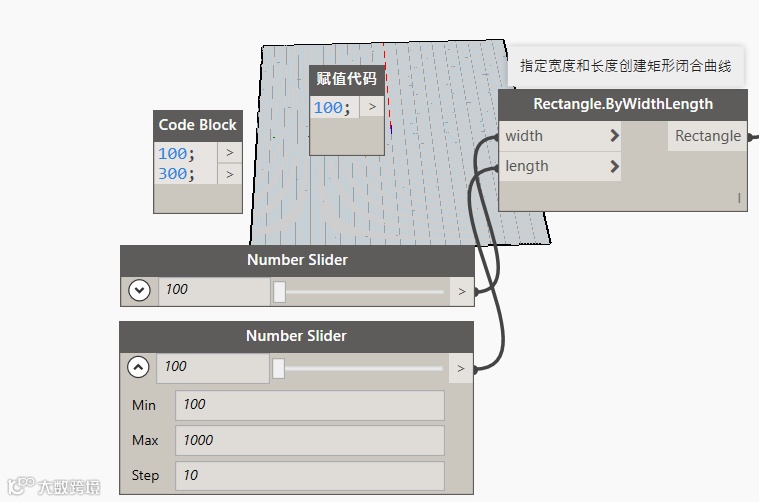Select the 赋值代码 node title
This screenshot has height=502, width=759.
(347, 79)
